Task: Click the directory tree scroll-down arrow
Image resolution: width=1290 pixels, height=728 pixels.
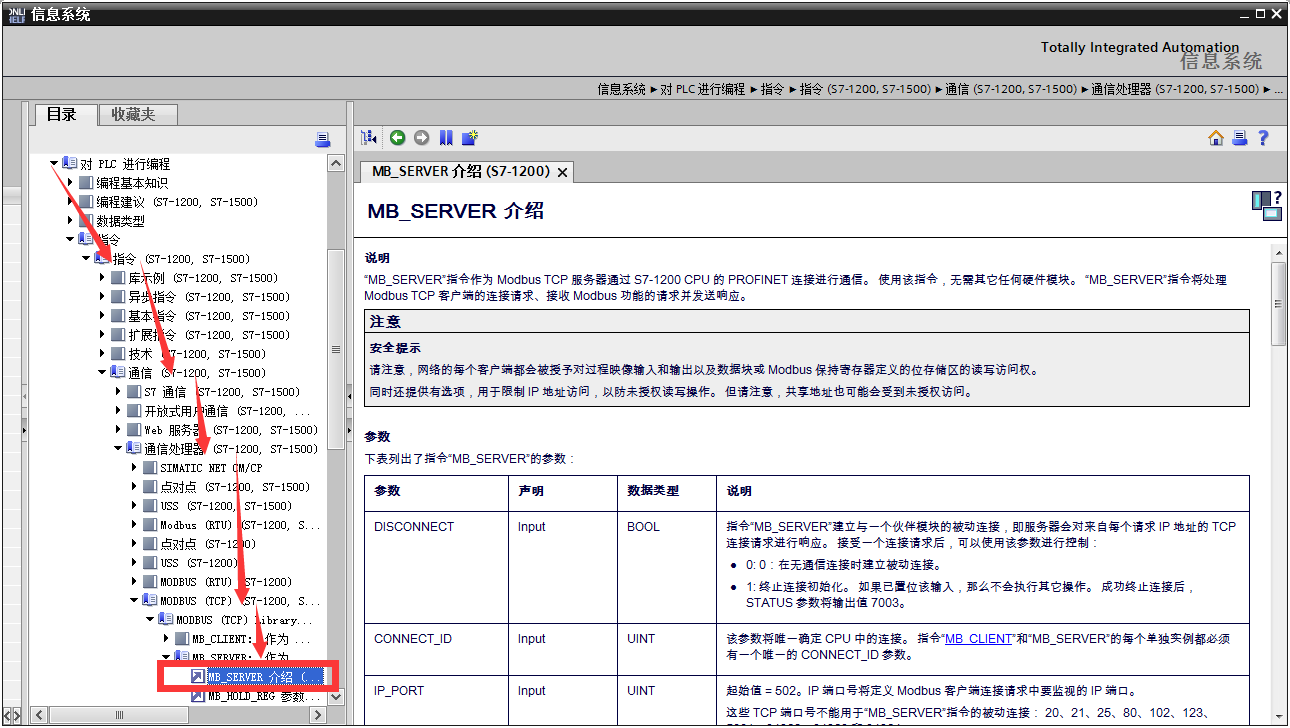Action: pyautogui.click(x=336, y=696)
